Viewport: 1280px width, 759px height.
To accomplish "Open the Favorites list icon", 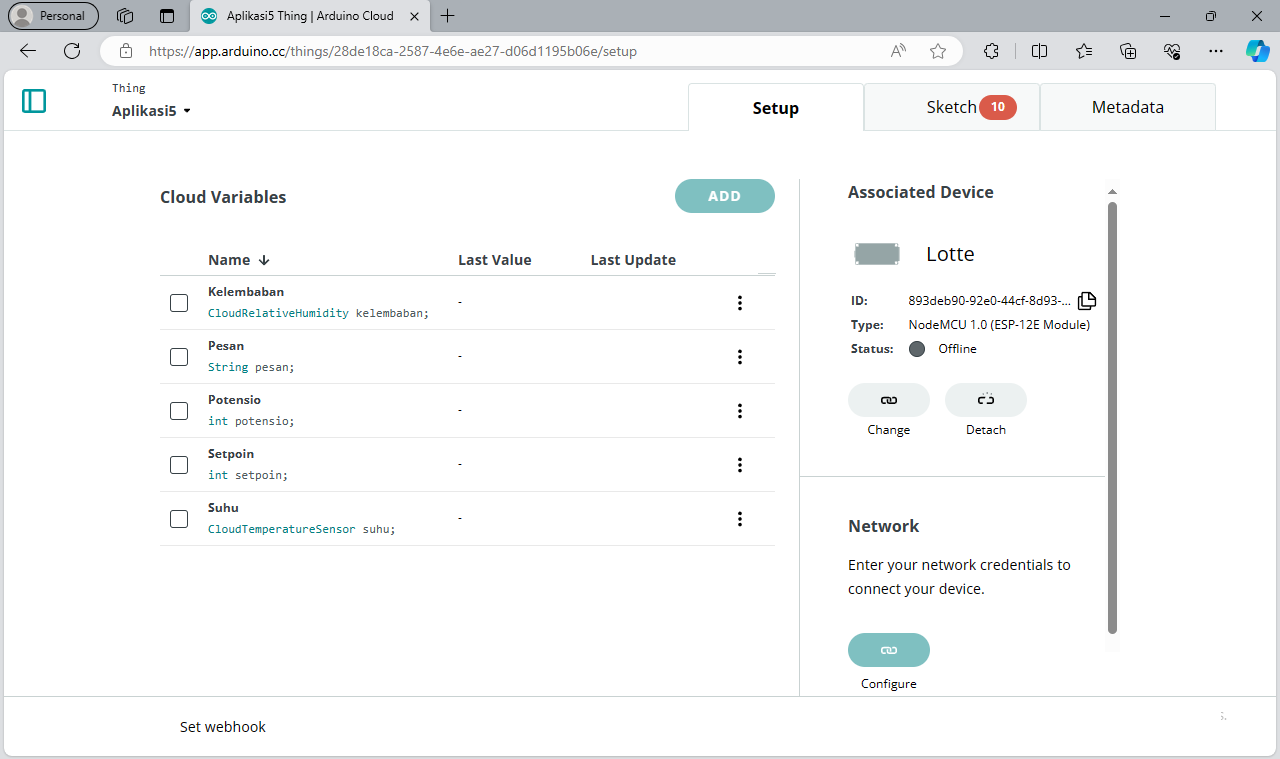I will [x=1084, y=51].
